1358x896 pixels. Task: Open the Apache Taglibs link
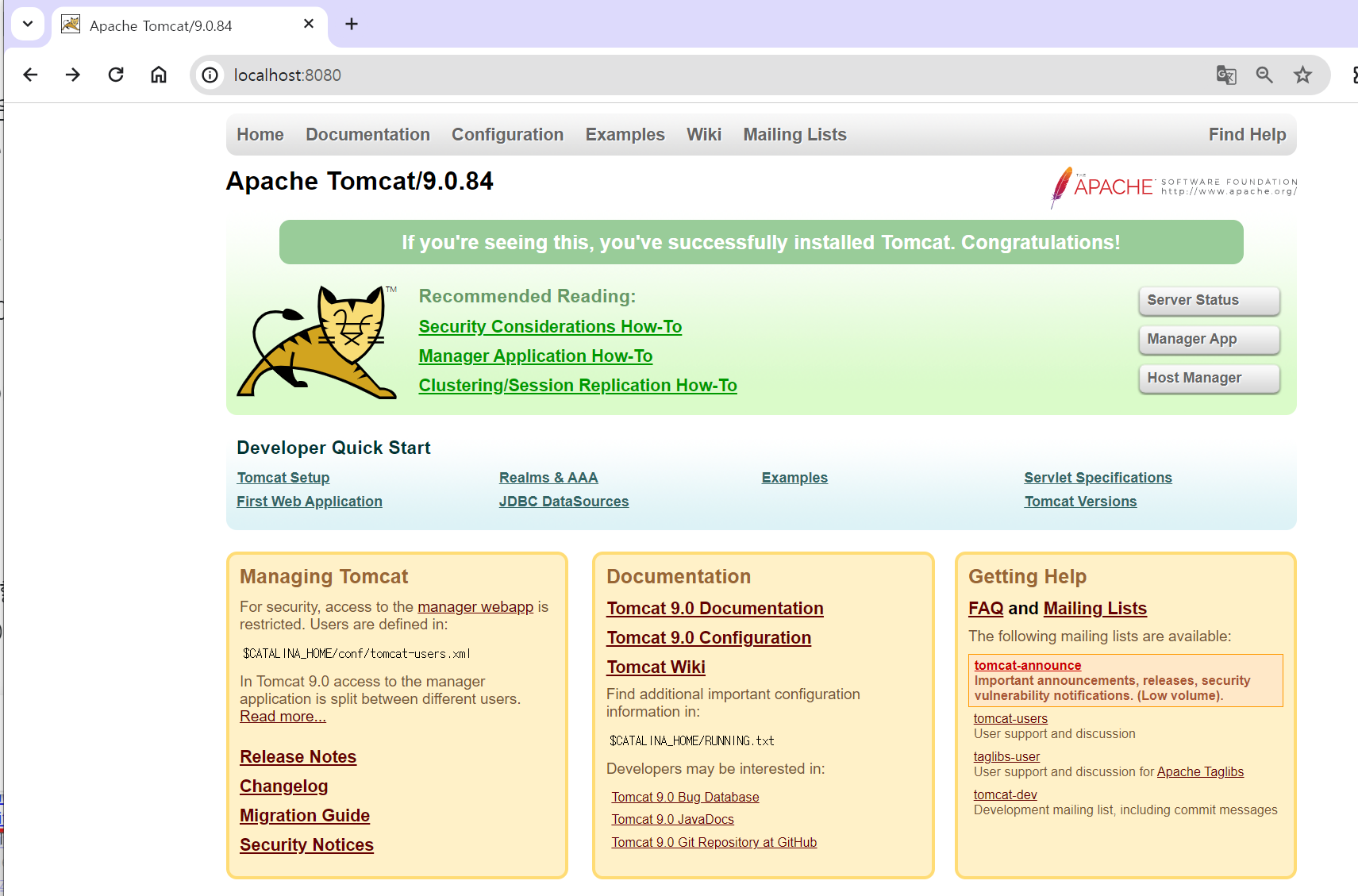point(1200,772)
